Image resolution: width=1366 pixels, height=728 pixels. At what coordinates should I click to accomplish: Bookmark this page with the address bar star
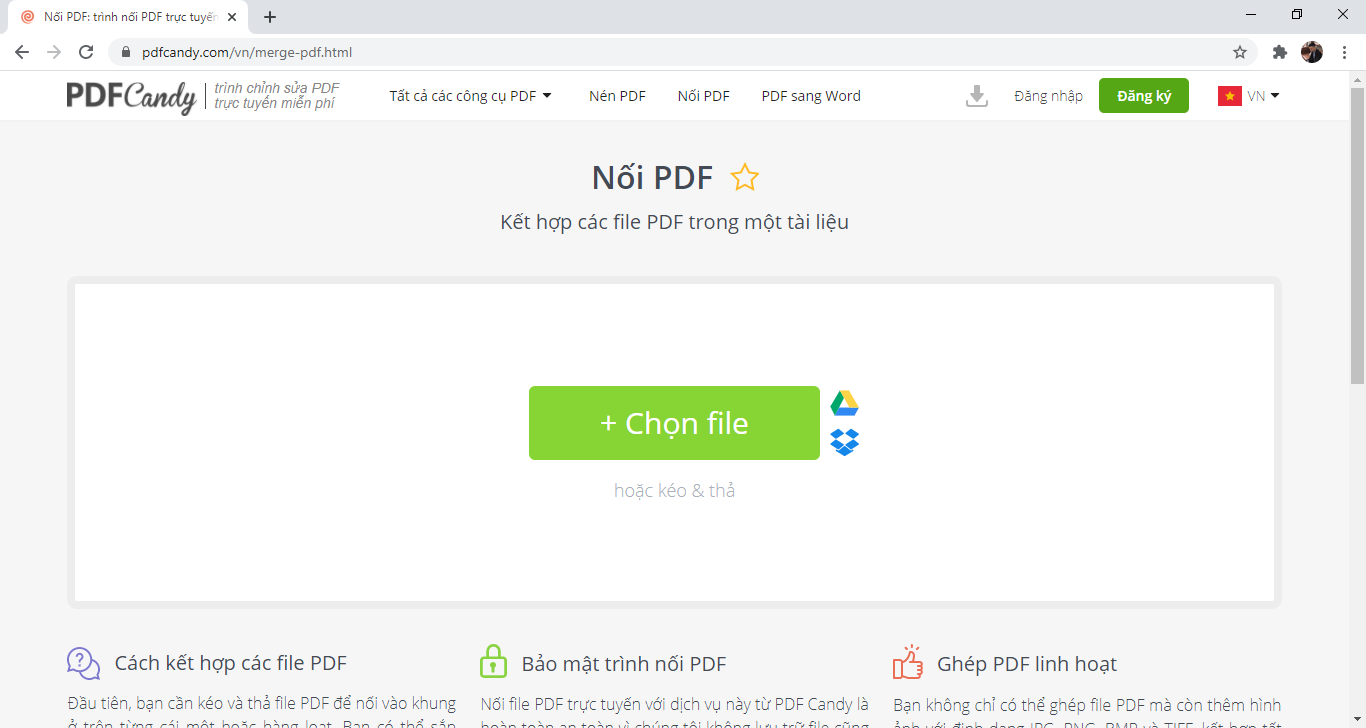coord(1240,52)
